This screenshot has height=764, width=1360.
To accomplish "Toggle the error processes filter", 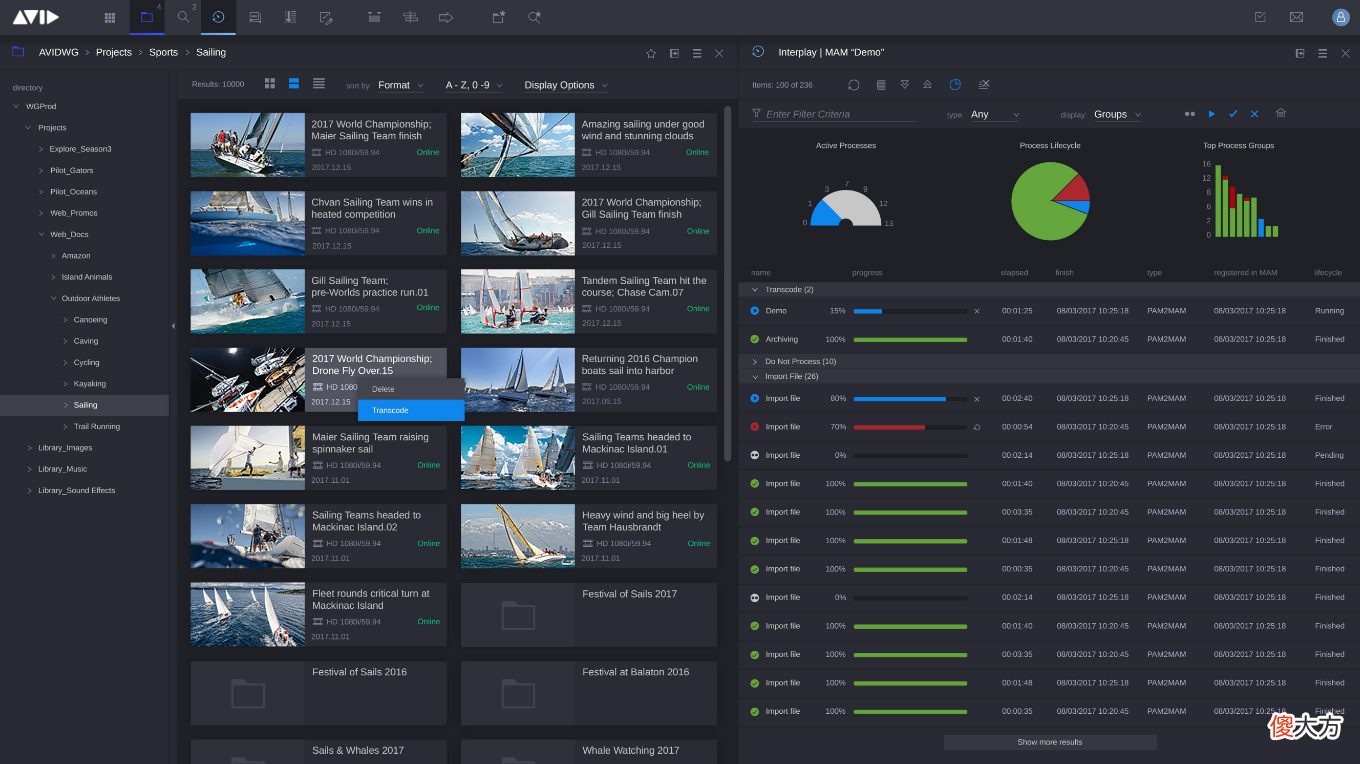I will tap(1254, 114).
